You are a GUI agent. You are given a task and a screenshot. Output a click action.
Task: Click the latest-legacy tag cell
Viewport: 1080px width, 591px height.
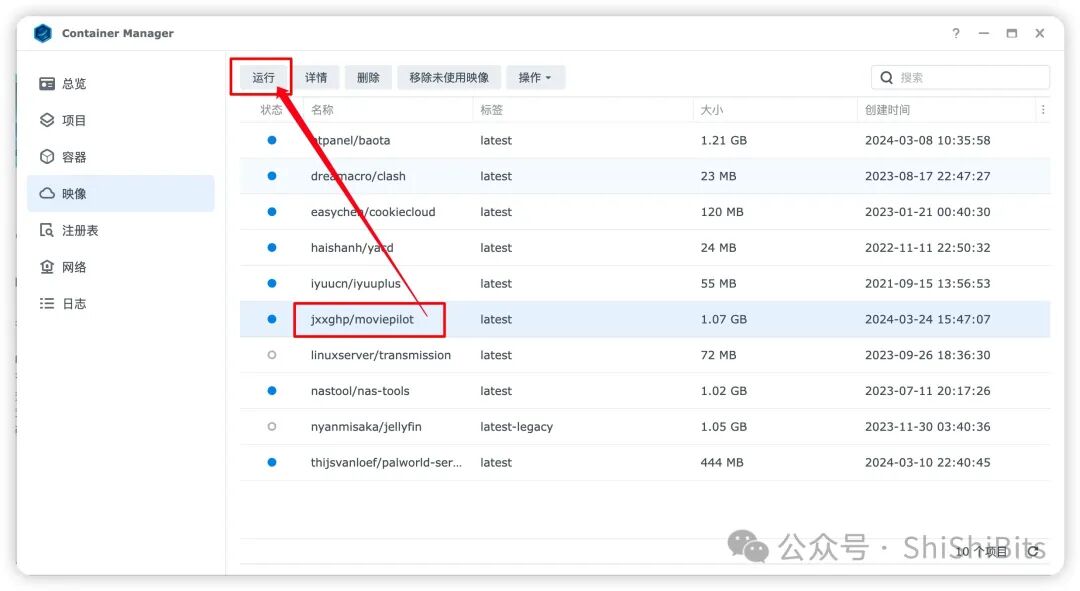coord(517,426)
